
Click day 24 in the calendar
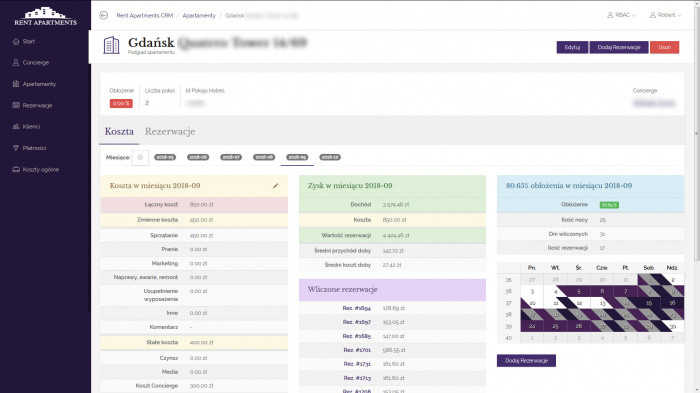coord(532,326)
